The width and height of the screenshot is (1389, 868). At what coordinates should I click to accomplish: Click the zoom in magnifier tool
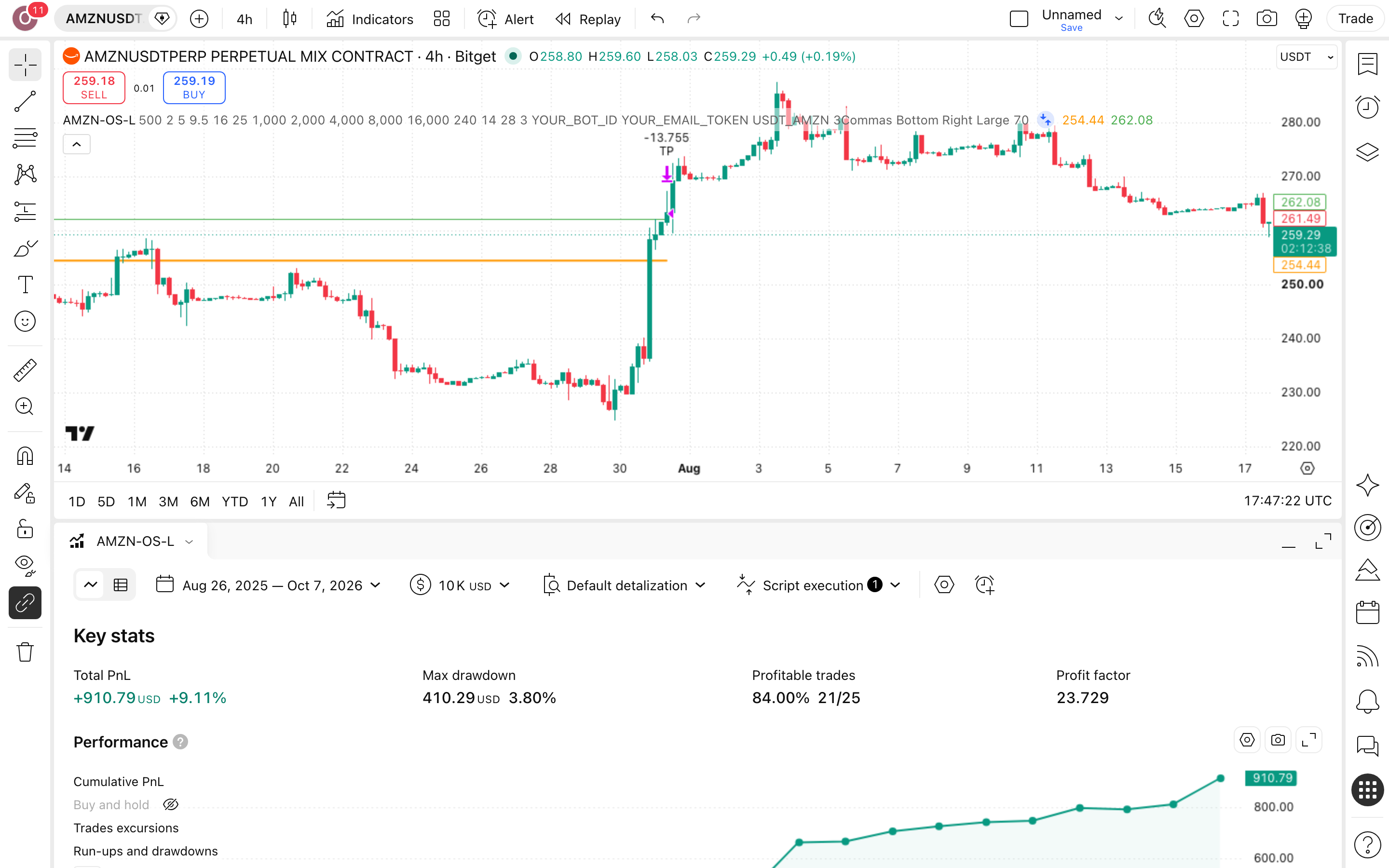coord(25,407)
